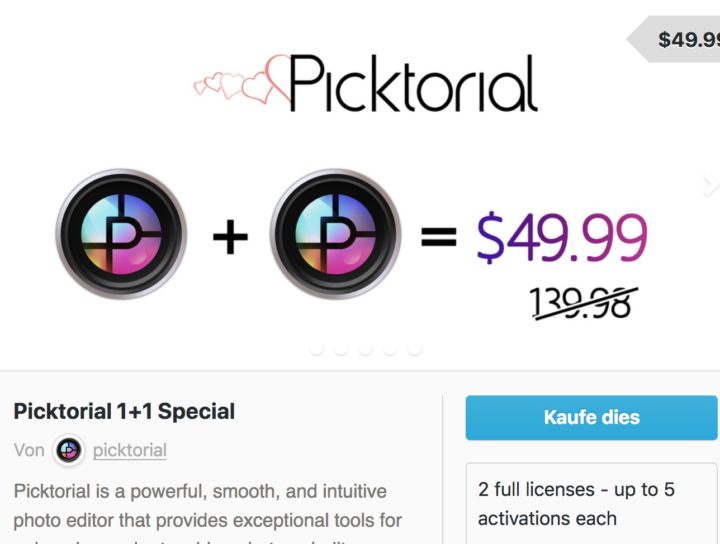This screenshot has height=544, width=720.
Task: Click the gray $49.99 price tag ribbon
Action: point(673,39)
